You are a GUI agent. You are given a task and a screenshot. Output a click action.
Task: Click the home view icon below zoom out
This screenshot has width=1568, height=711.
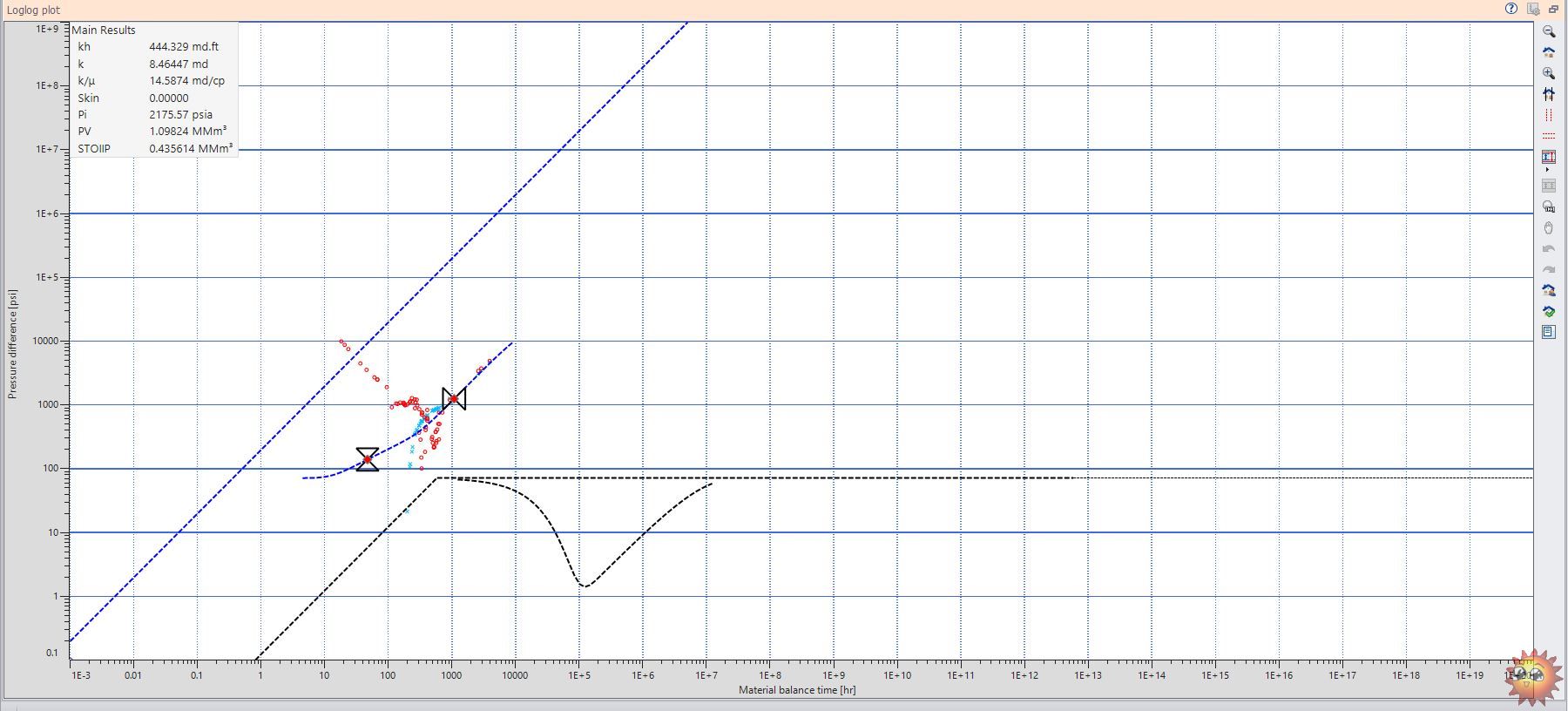click(1549, 52)
